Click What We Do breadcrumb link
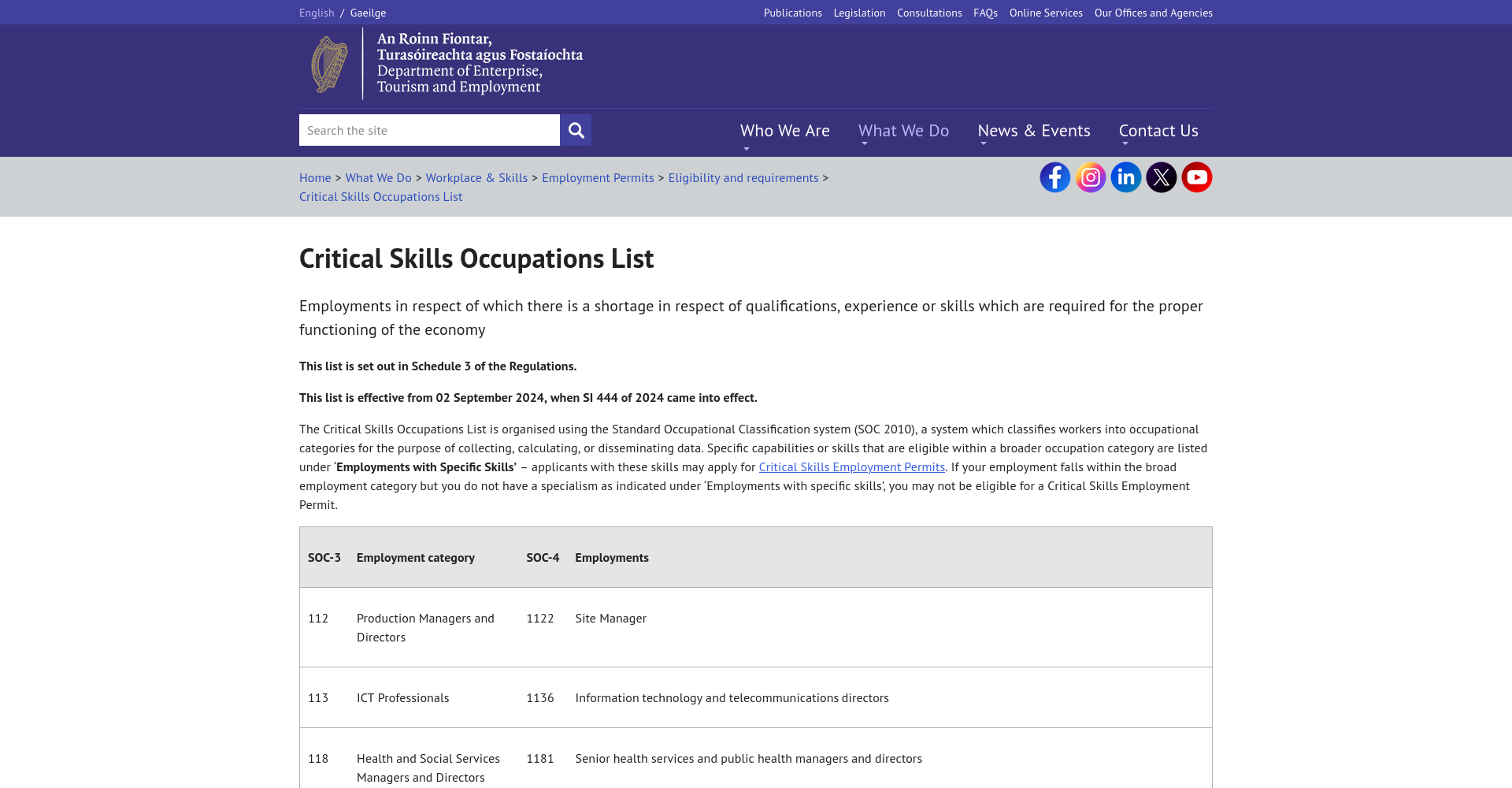This screenshot has height=788, width=1512. 378,178
